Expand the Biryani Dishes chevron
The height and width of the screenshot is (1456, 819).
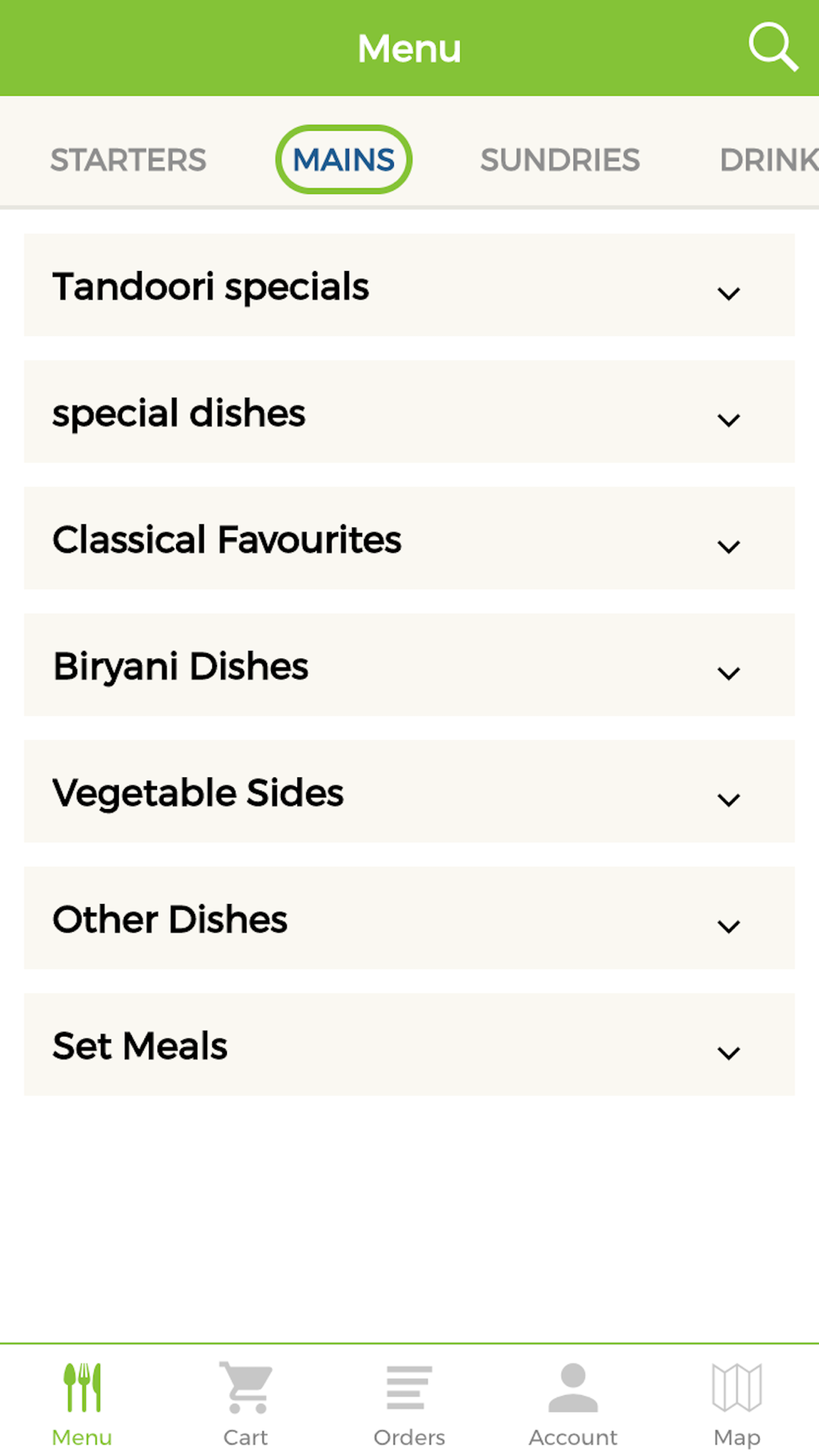point(728,672)
